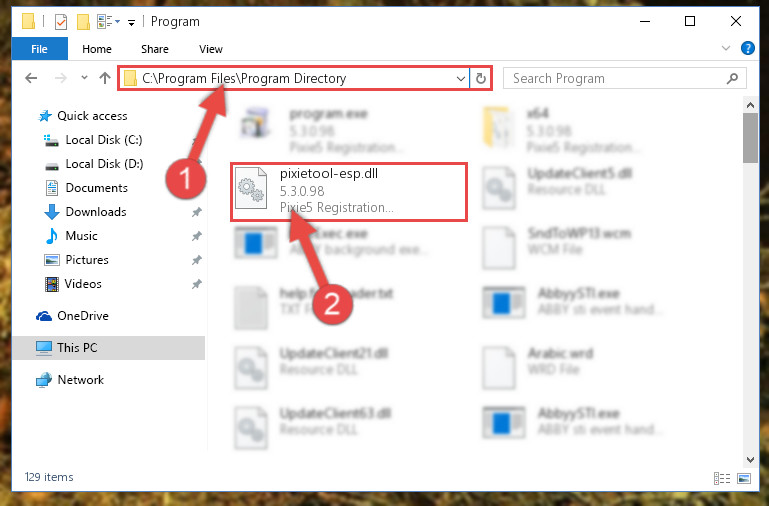Switch to the View ribbon tab
The image size is (769, 506).
(x=211, y=49)
